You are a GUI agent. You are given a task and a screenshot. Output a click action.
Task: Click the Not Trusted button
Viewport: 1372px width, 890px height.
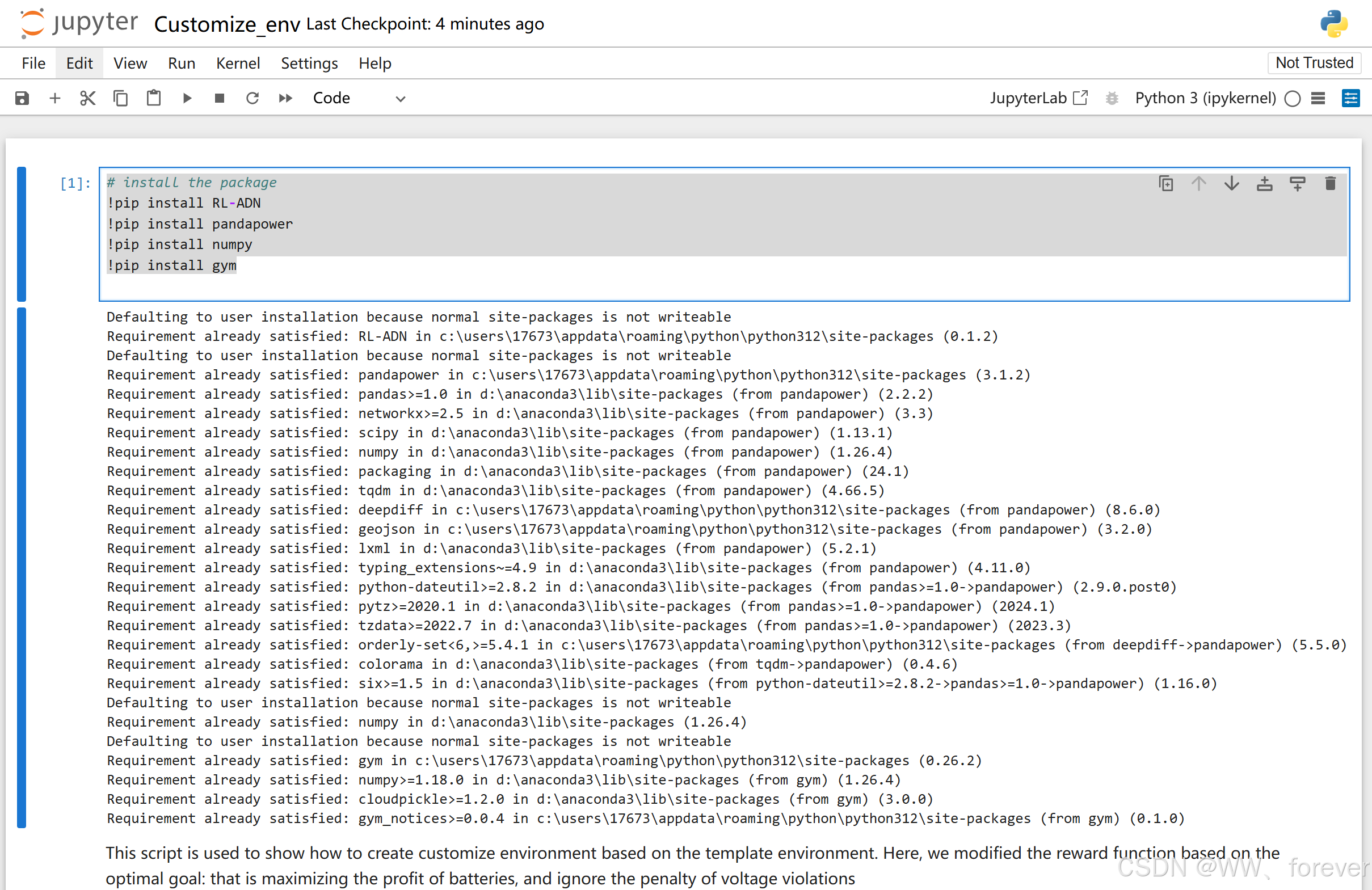(1314, 62)
